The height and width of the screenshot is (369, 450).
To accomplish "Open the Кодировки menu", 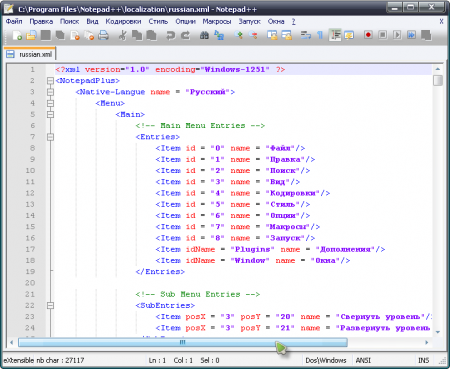I will (123, 21).
